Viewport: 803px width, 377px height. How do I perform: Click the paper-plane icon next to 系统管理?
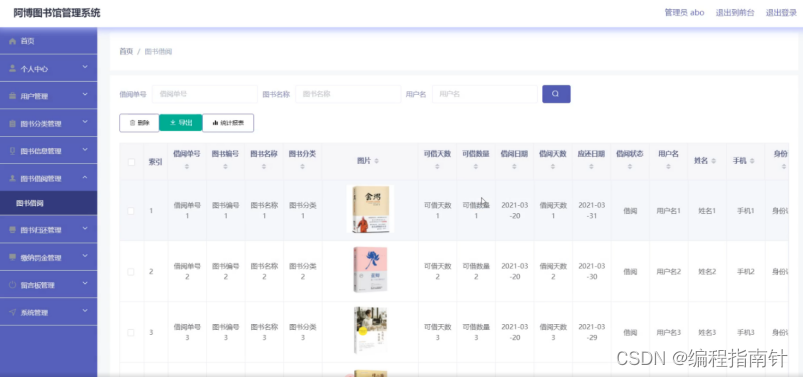pyautogui.click(x=13, y=312)
